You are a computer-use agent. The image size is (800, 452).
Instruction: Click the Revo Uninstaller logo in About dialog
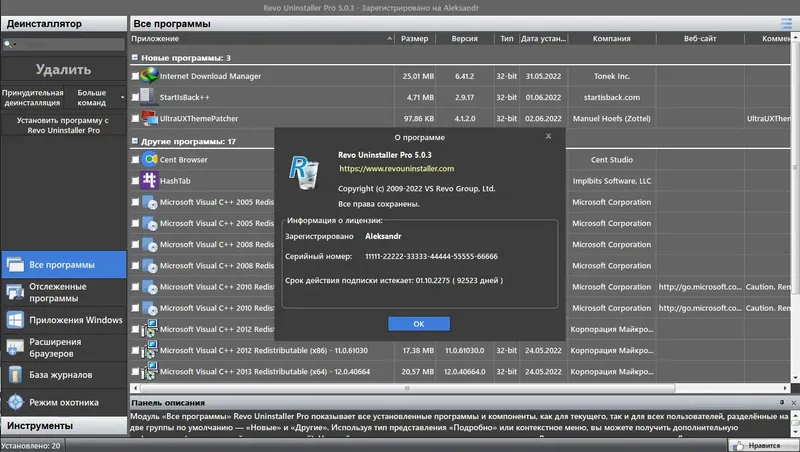pyautogui.click(x=305, y=173)
